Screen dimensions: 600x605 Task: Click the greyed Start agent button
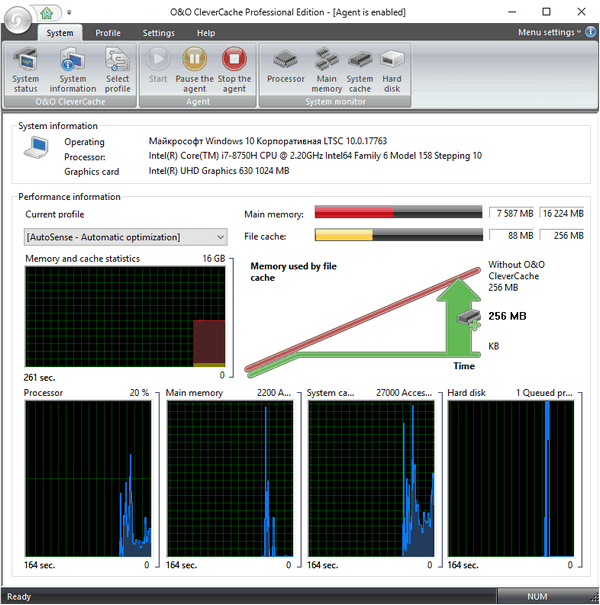tap(158, 65)
